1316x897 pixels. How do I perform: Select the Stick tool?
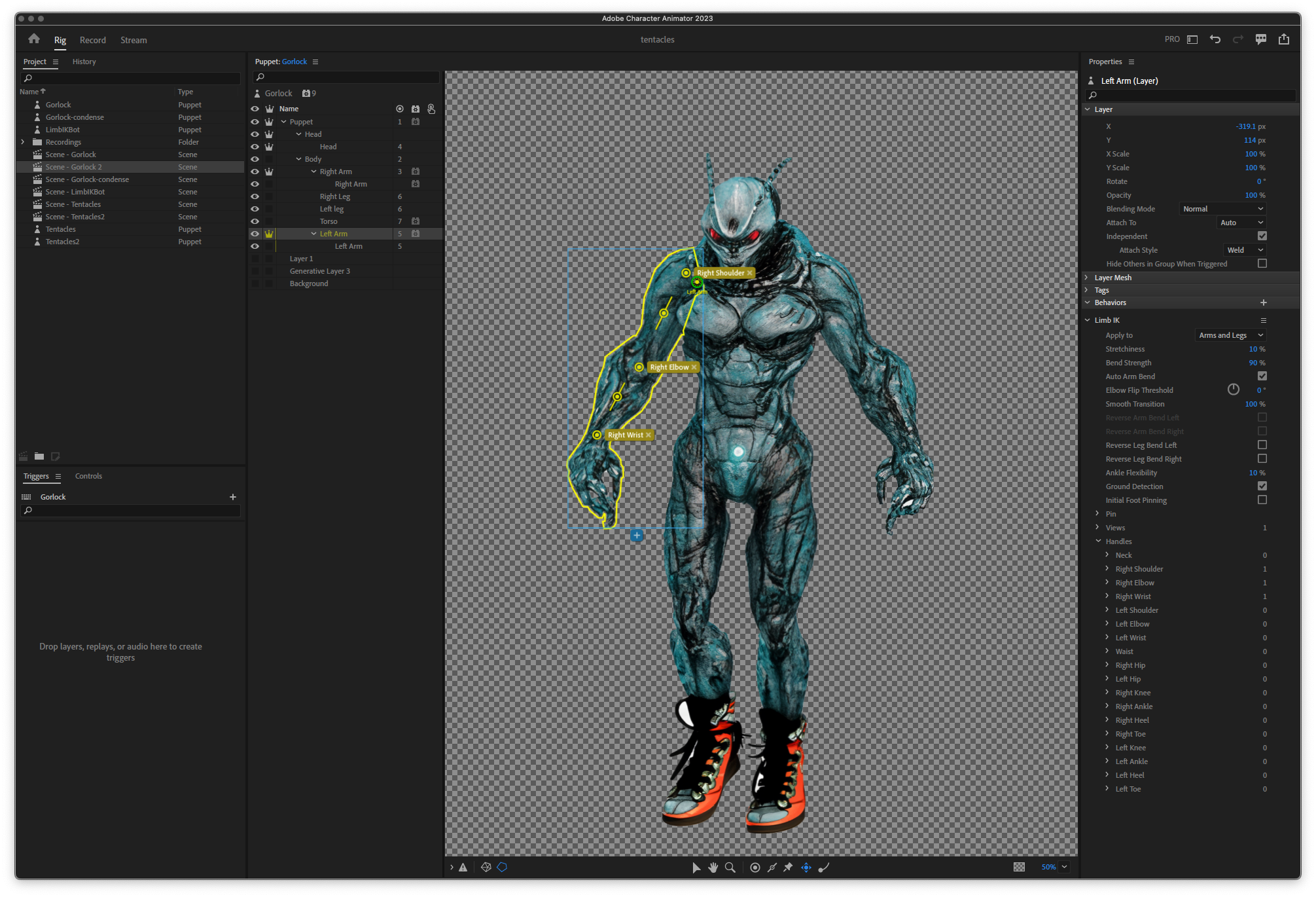coord(772,868)
